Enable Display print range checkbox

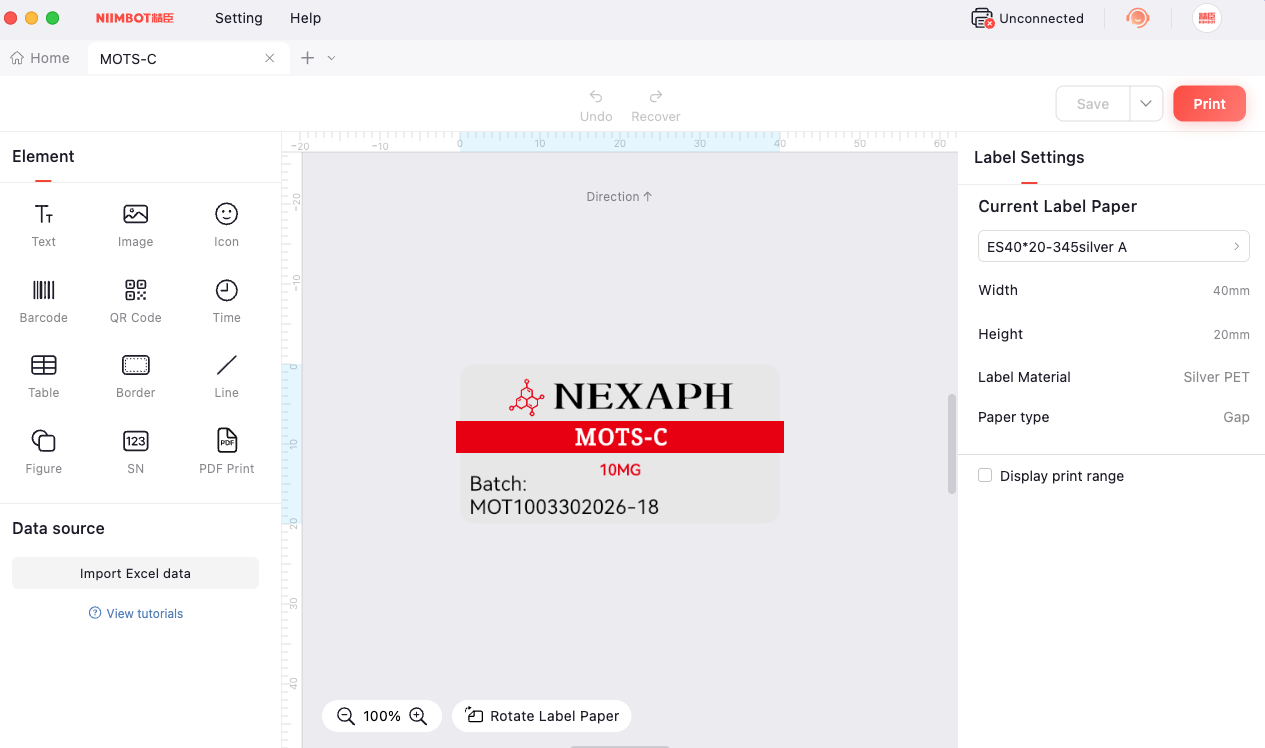click(985, 476)
